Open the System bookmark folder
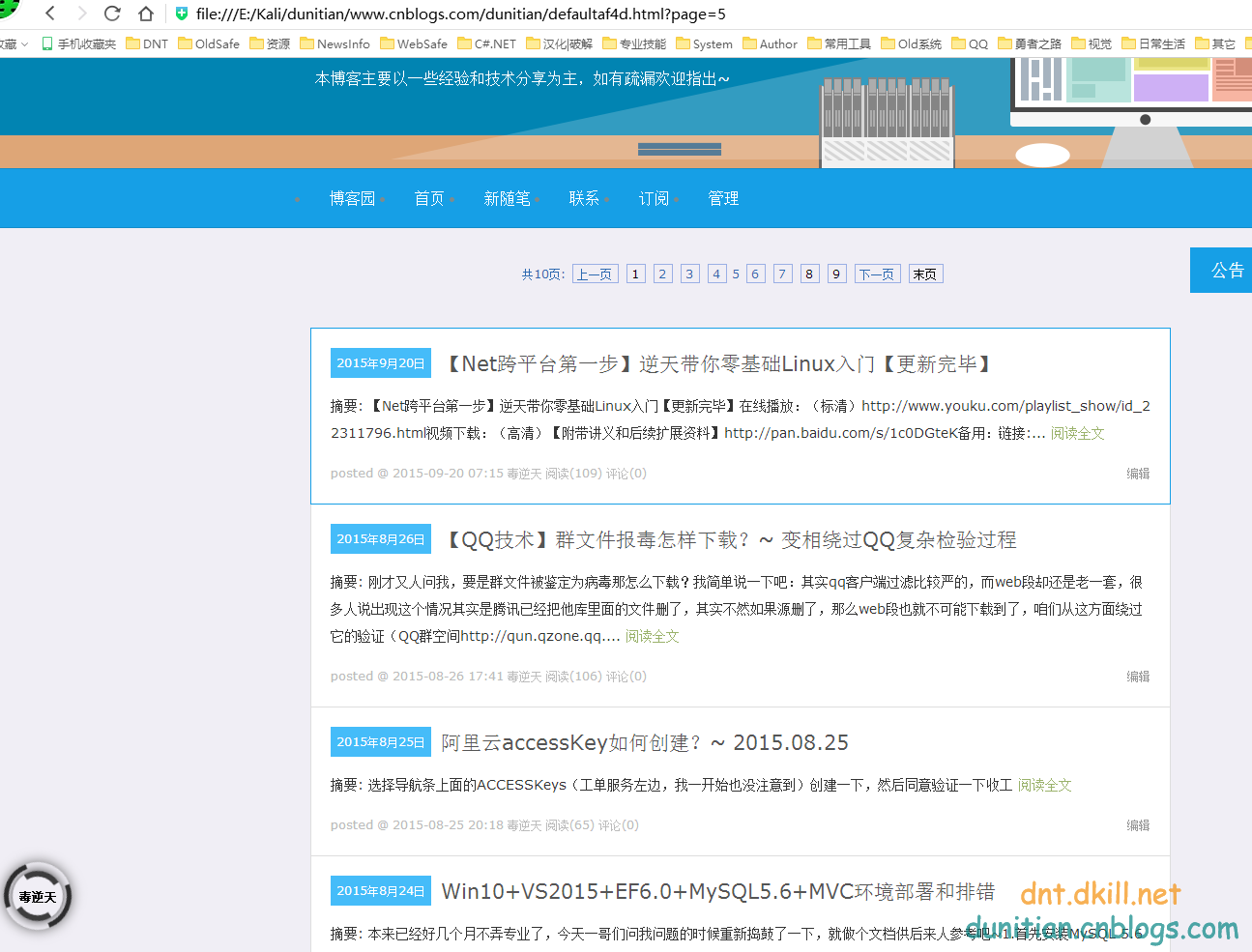The width and height of the screenshot is (1252, 952). [705, 43]
